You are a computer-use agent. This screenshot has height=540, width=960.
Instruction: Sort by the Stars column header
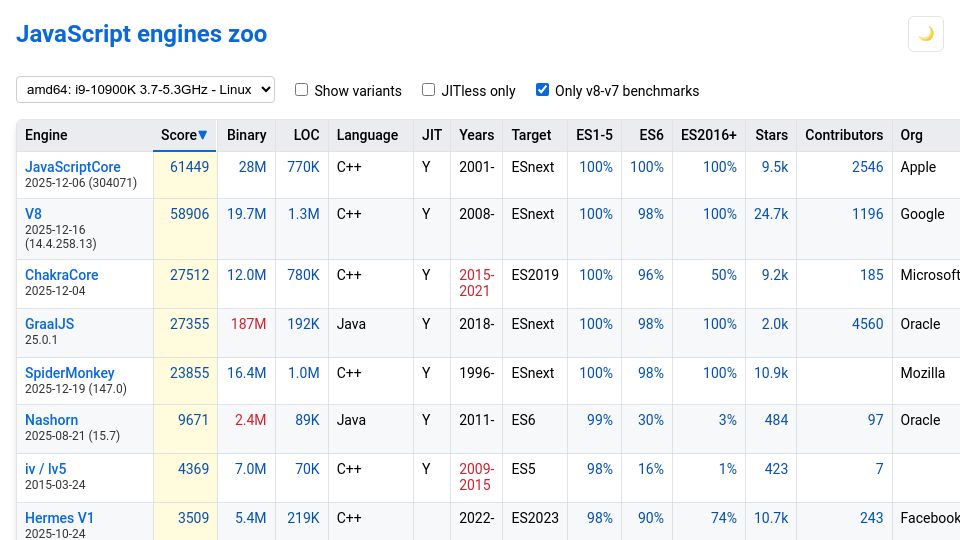pyautogui.click(x=771, y=135)
